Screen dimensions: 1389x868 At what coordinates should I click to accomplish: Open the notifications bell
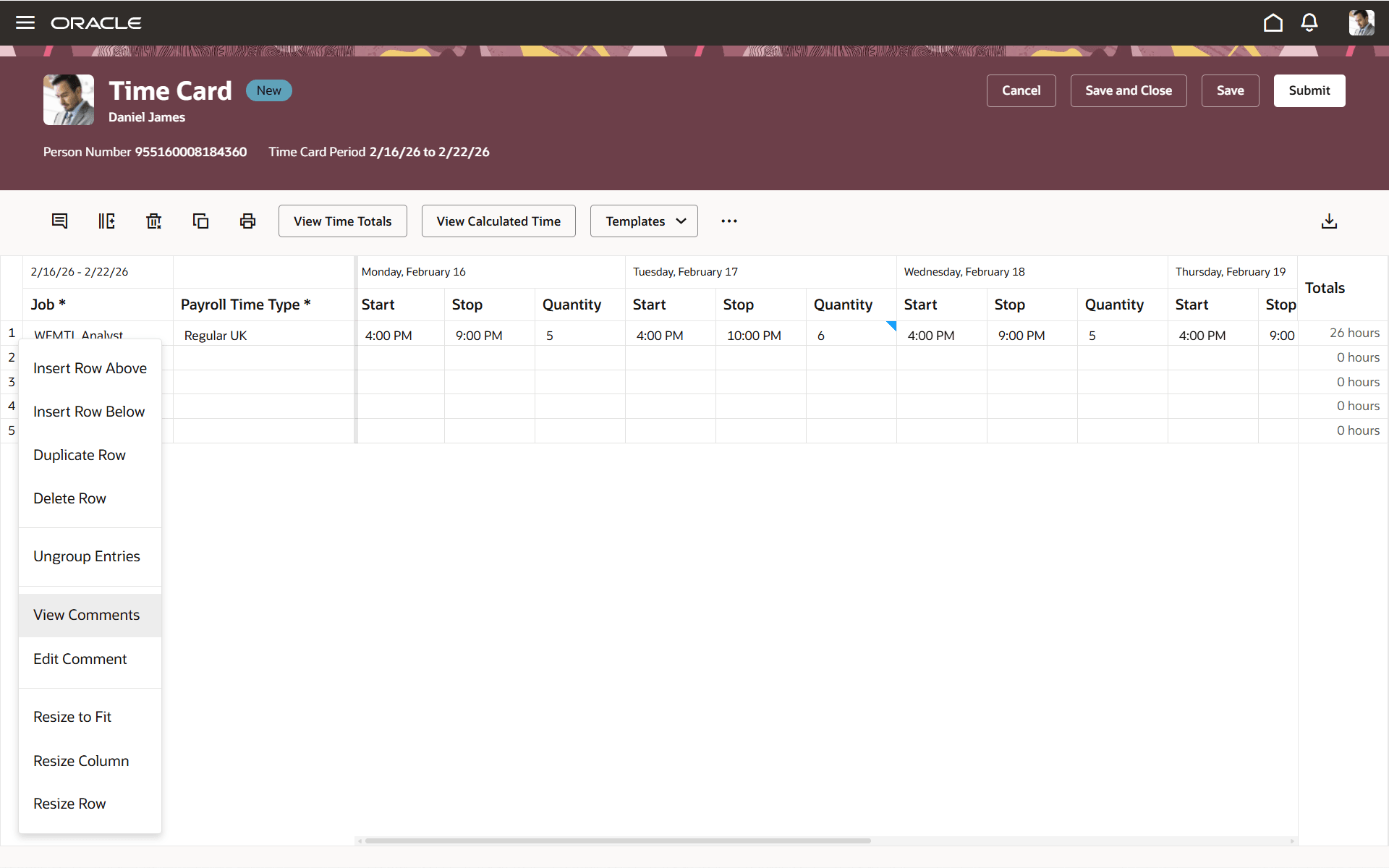1309,22
